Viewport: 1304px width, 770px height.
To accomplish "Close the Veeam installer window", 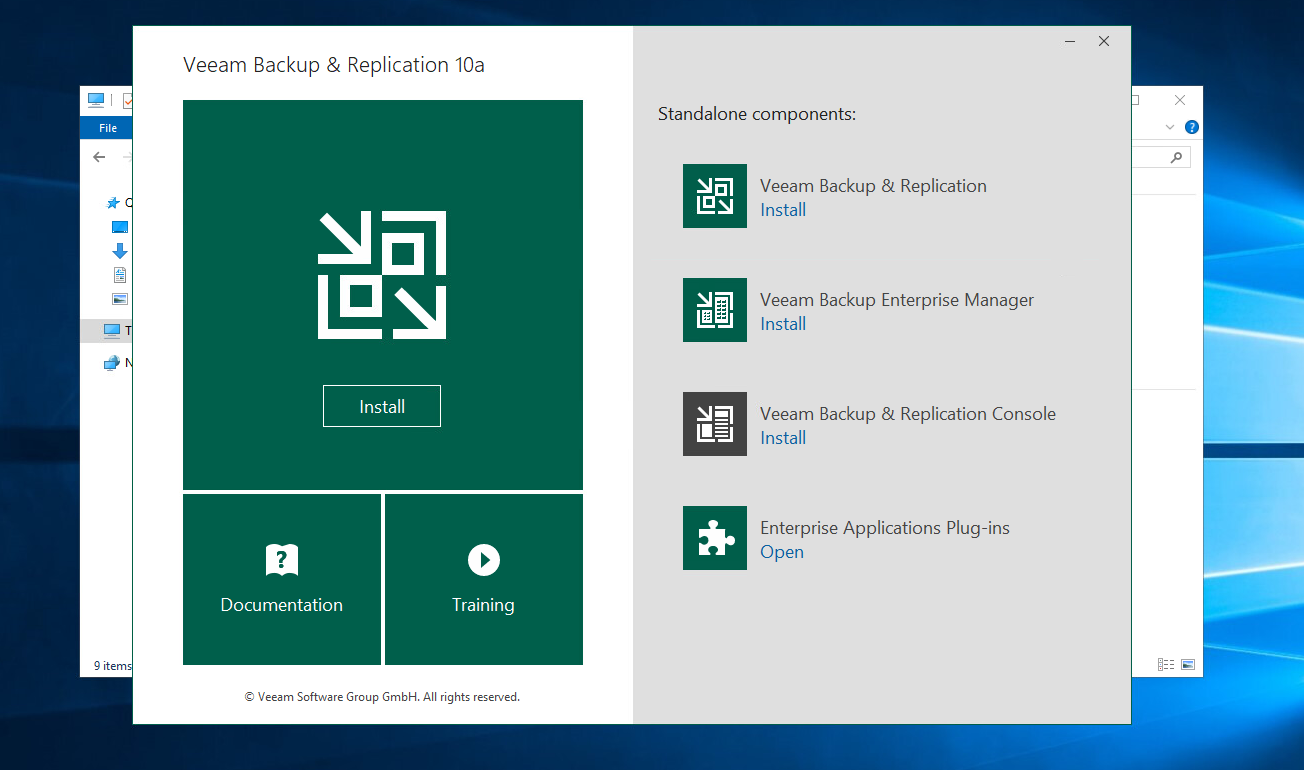I will point(1104,42).
